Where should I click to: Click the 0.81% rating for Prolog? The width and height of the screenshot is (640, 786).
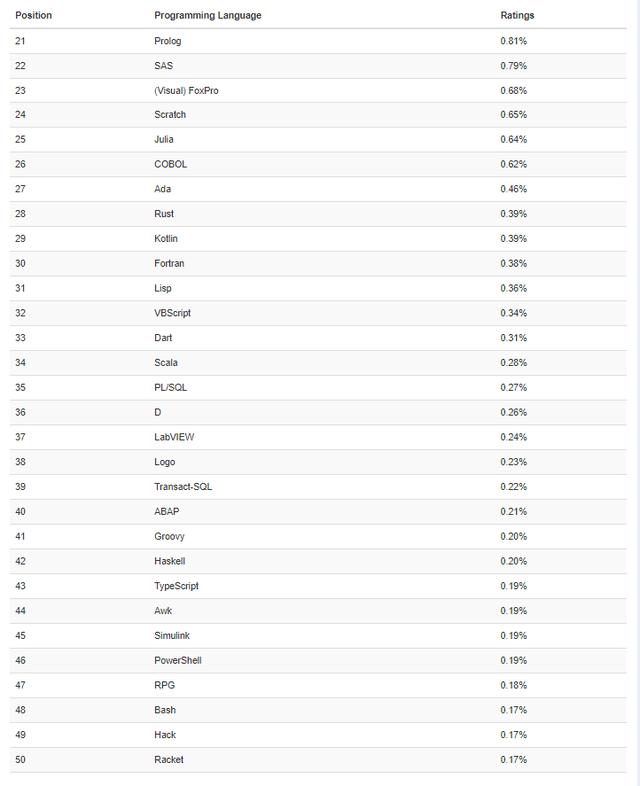513,41
